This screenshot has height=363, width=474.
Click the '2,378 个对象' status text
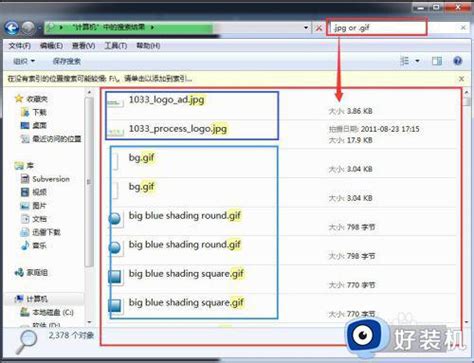[71, 335]
